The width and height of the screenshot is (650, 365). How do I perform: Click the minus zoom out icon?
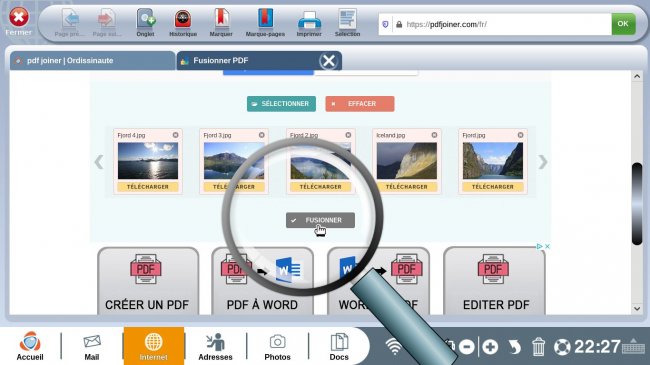coord(467,347)
